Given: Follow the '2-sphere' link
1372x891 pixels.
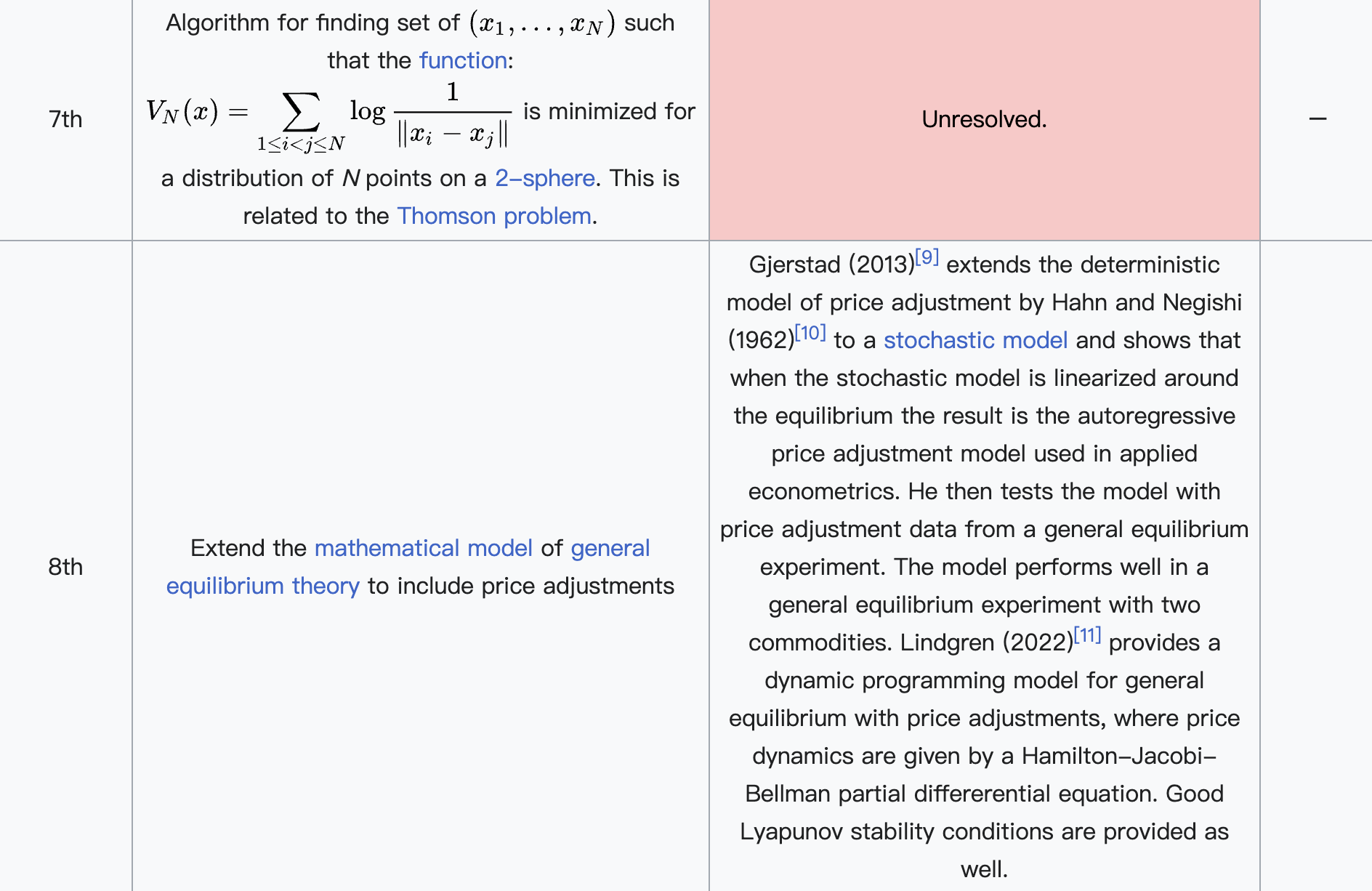Looking at the screenshot, I should [544, 178].
